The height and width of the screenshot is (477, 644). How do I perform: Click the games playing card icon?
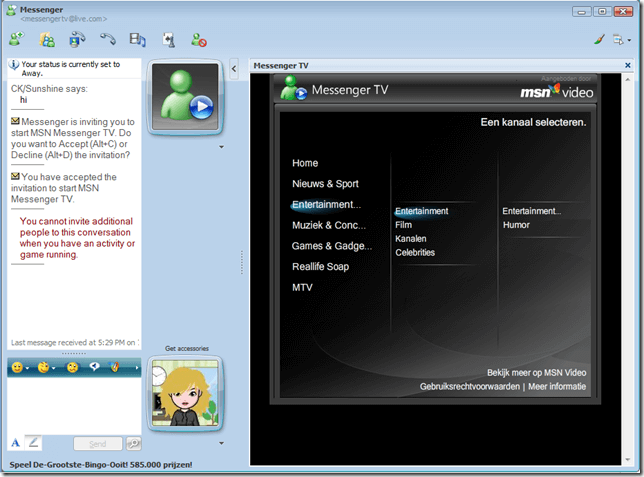[x=169, y=40]
